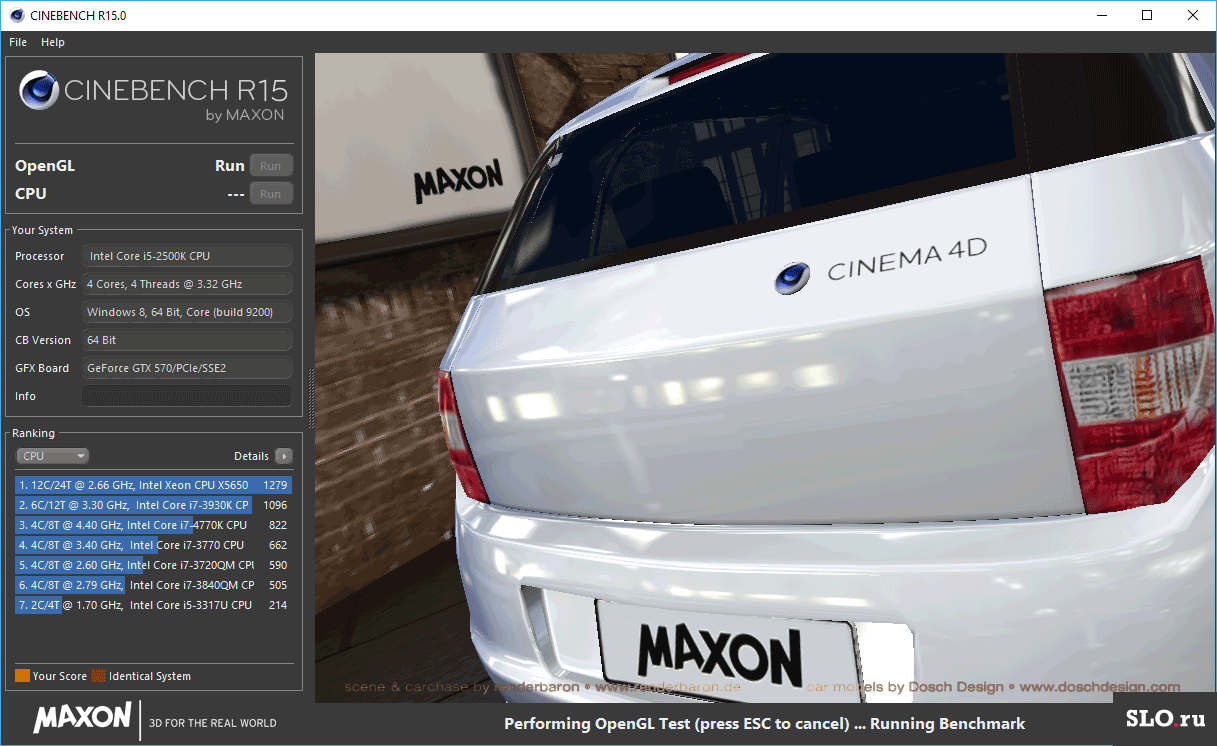Click the splitter handle between panel and render
The height and width of the screenshot is (746, 1217).
tap(311, 397)
